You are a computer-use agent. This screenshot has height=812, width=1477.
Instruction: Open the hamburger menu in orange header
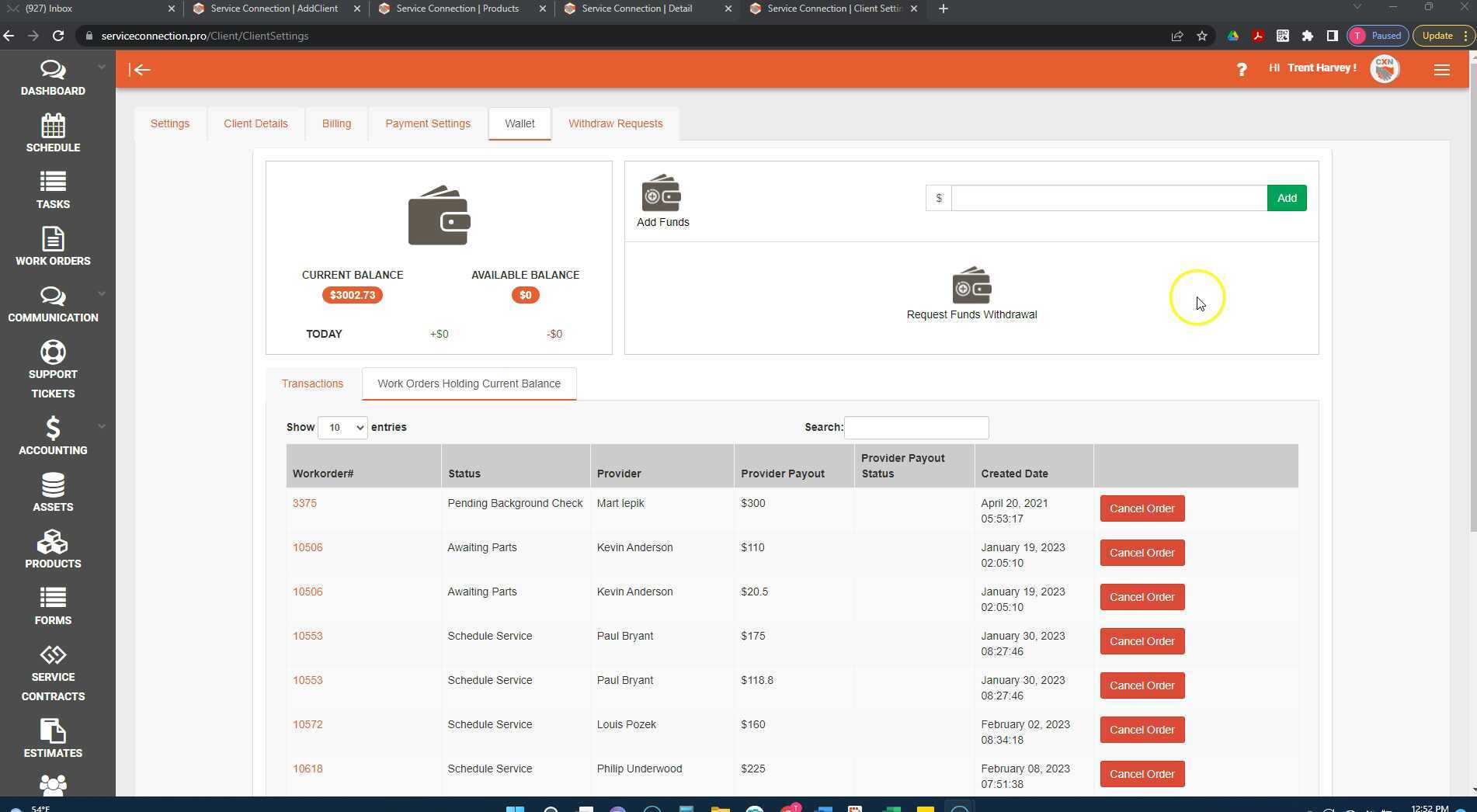(1441, 70)
